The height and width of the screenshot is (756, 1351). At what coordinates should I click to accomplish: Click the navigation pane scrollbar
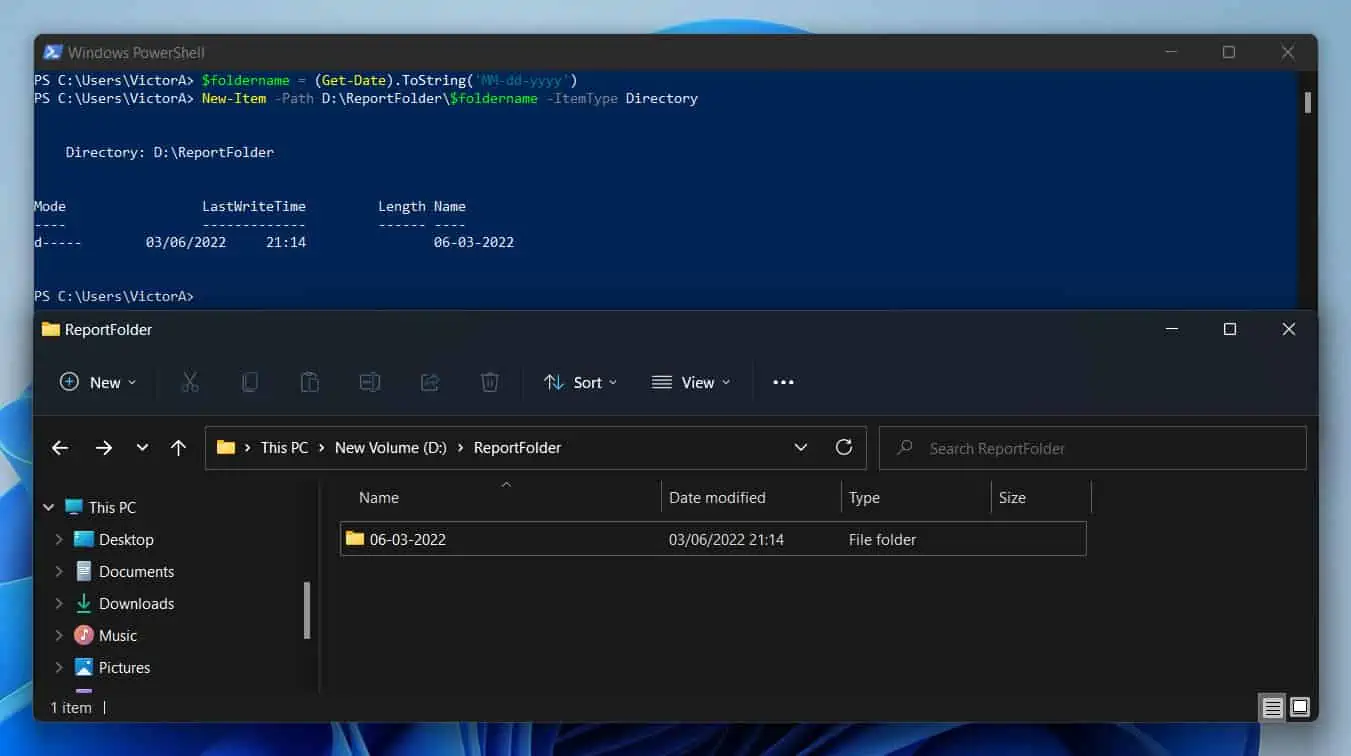tap(307, 610)
